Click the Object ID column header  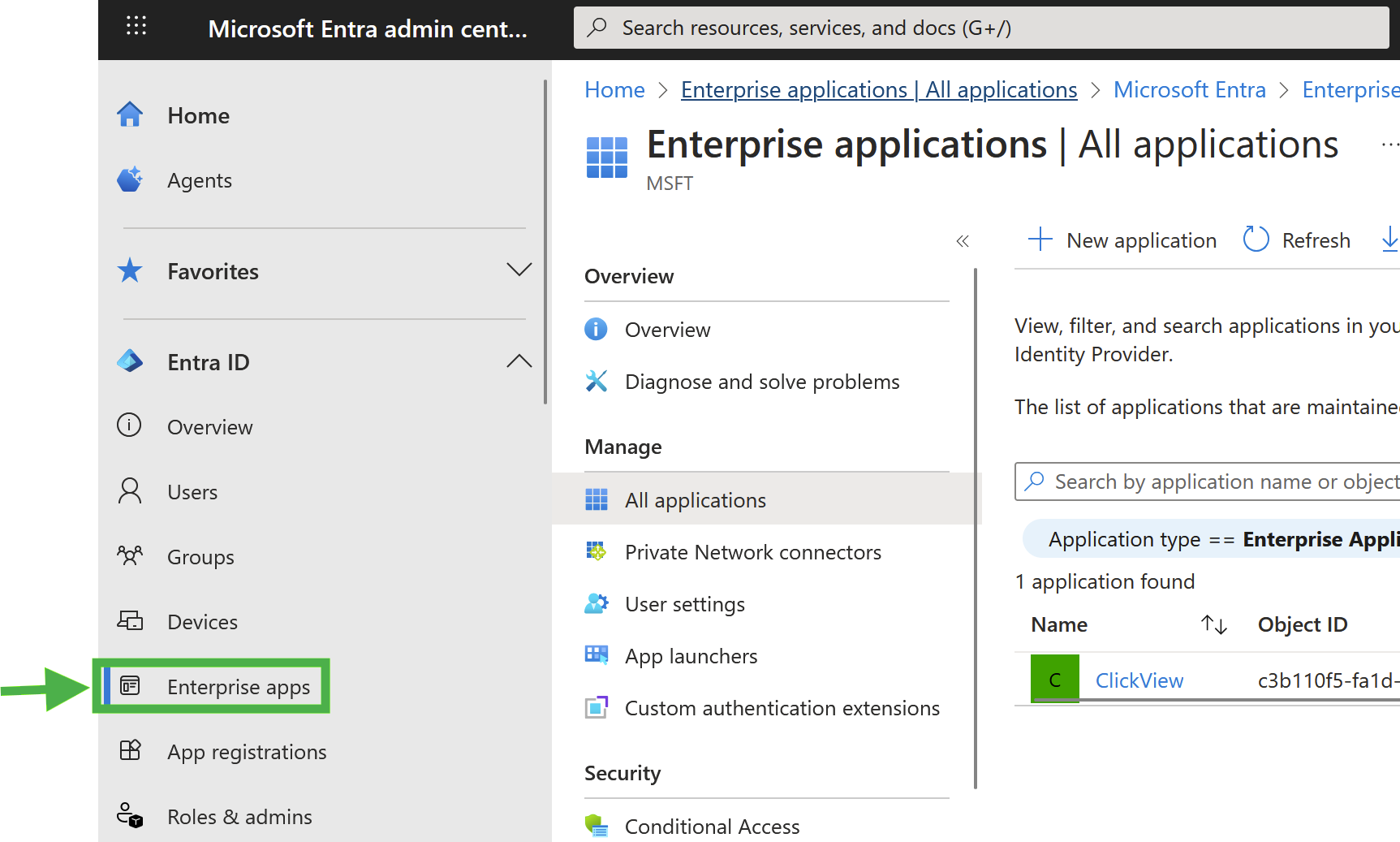click(1303, 624)
